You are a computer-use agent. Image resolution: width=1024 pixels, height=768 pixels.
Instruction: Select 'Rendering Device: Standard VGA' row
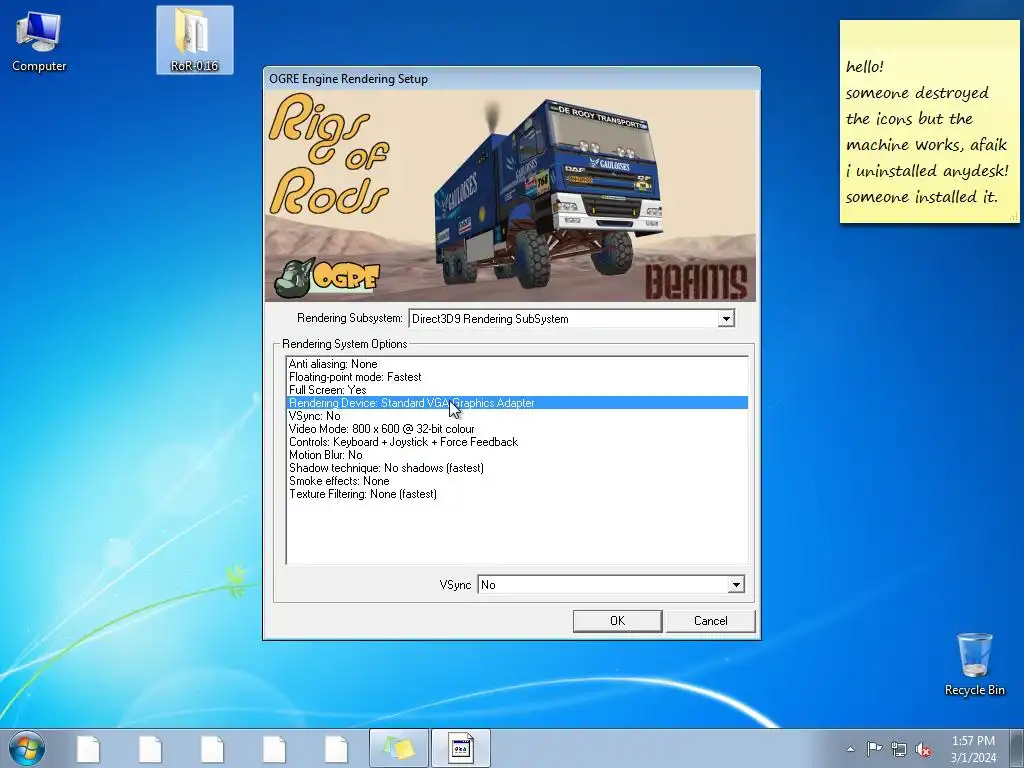tap(517, 403)
